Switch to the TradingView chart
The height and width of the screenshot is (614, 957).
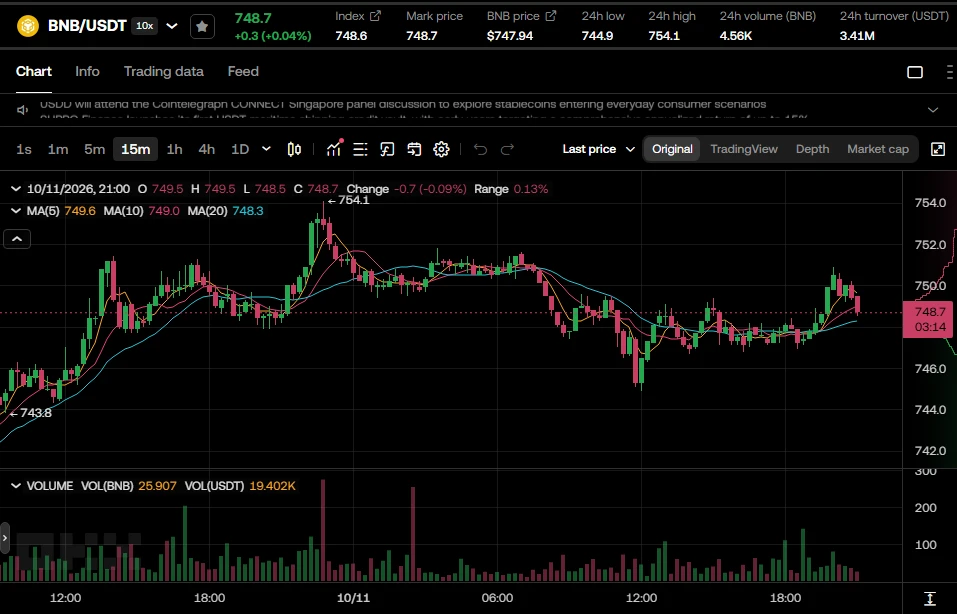tap(744, 149)
